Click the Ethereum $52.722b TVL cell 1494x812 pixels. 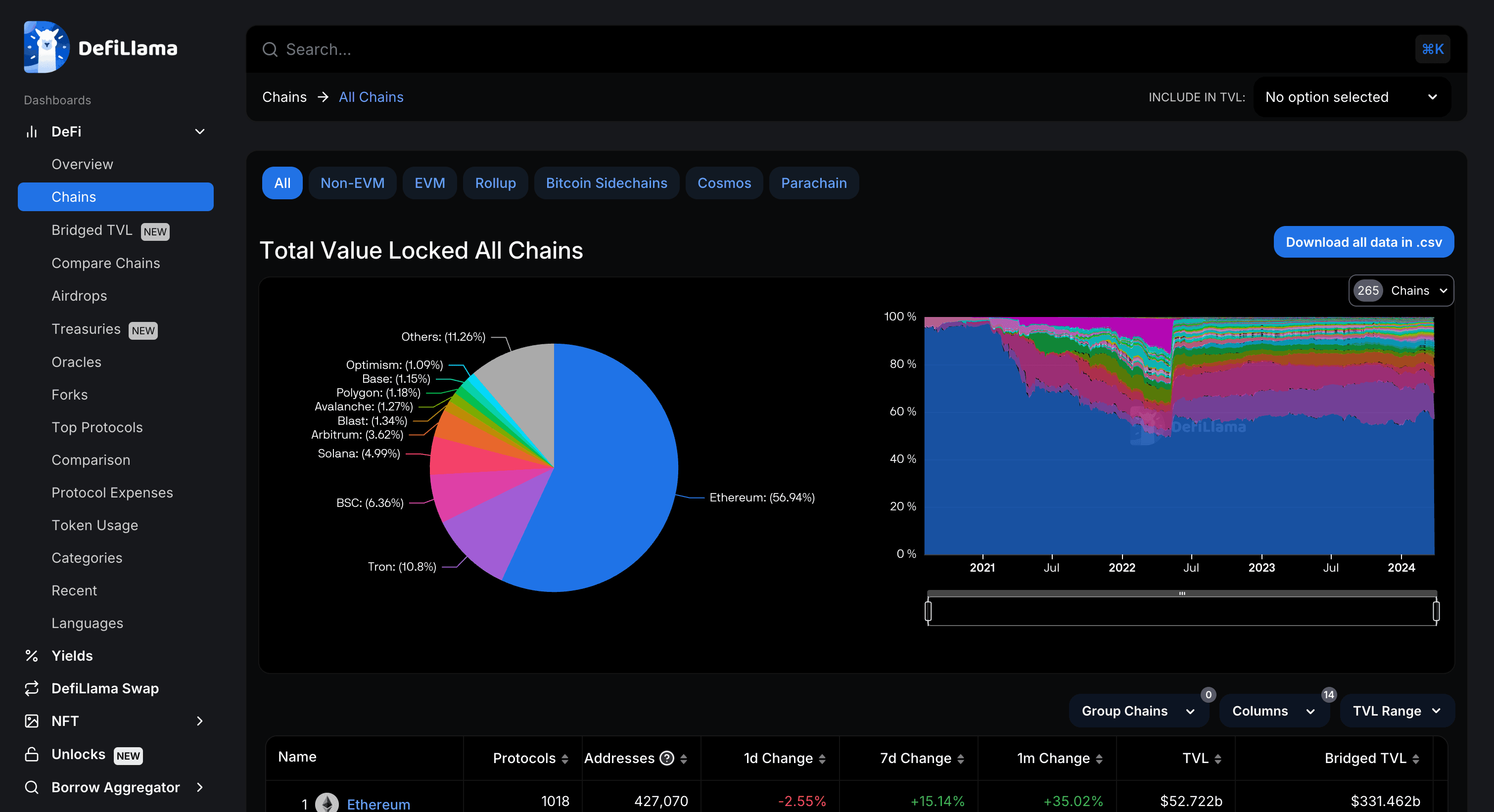(x=1191, y=801)
